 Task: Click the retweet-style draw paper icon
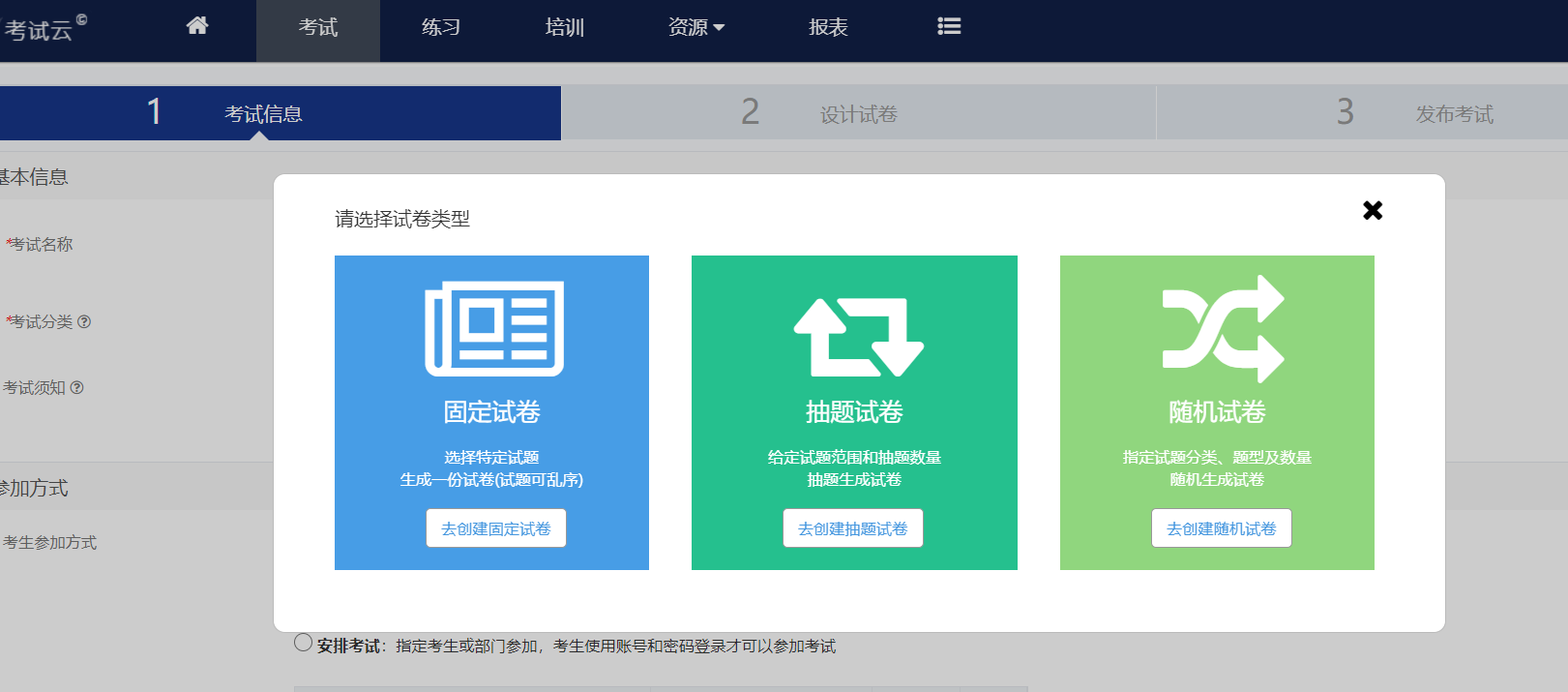tap(858, 337)
